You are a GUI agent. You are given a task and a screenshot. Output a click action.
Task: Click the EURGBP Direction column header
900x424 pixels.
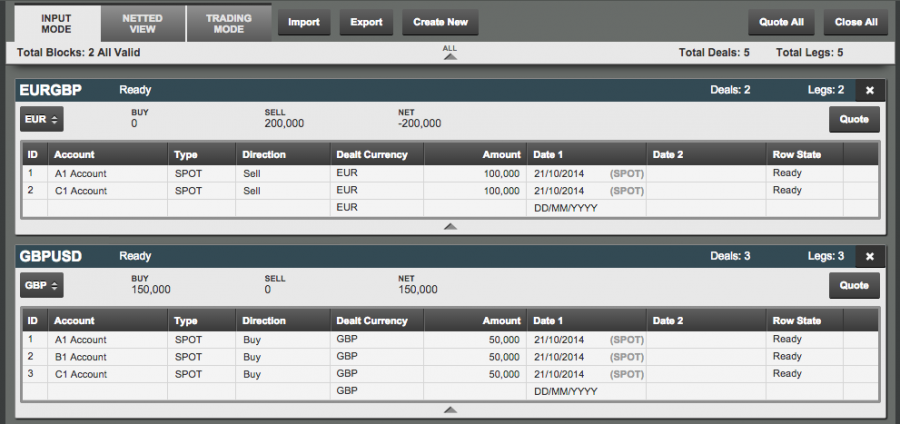(x=283, y=154)
